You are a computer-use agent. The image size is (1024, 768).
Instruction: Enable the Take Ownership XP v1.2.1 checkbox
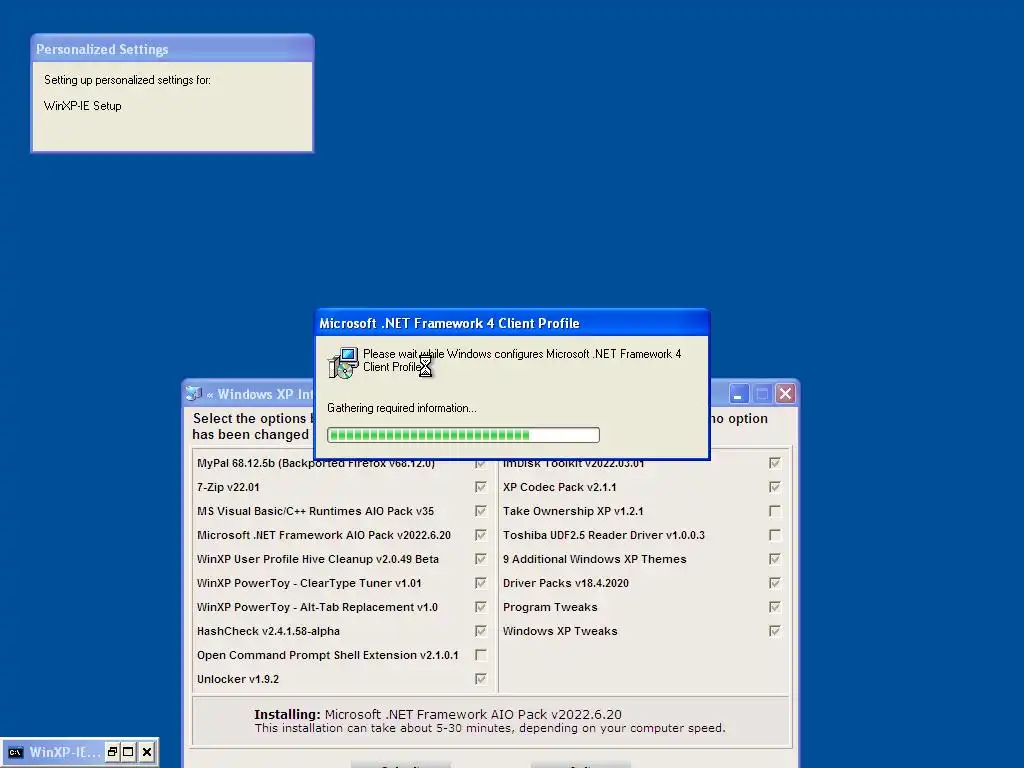[775, 511]
